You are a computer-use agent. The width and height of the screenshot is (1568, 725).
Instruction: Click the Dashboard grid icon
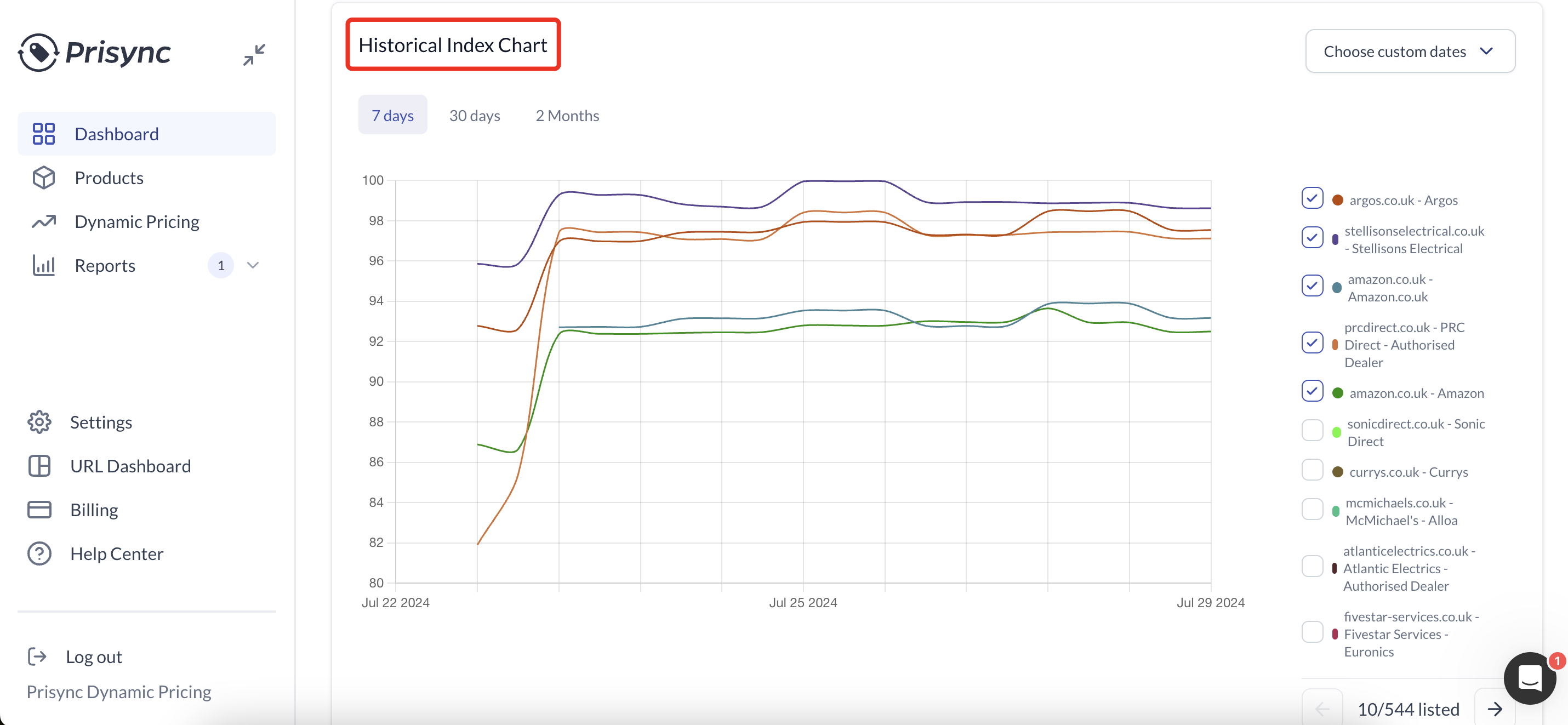tap(44, 133)
